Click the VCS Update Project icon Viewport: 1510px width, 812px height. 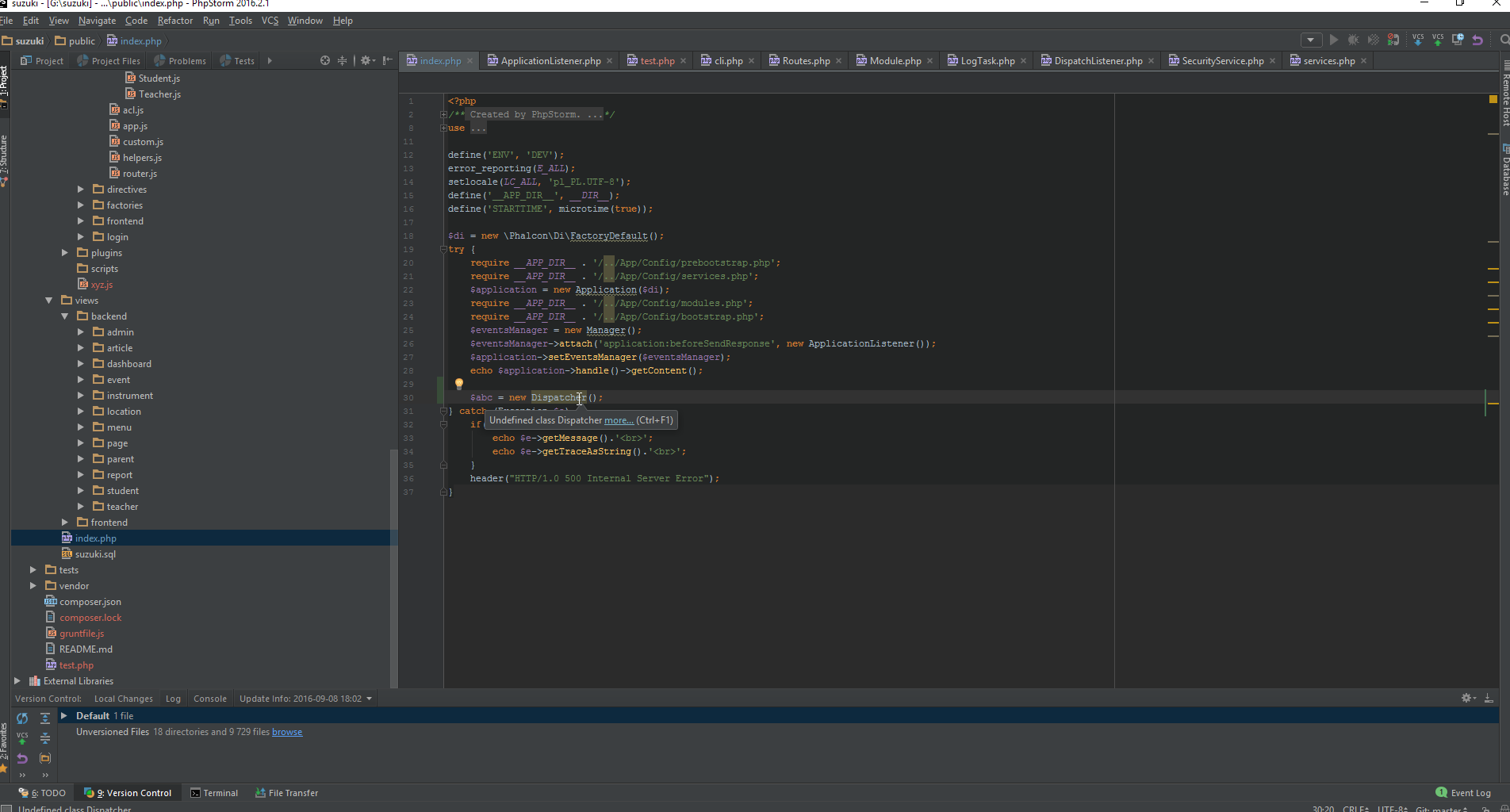point(1417,40)
